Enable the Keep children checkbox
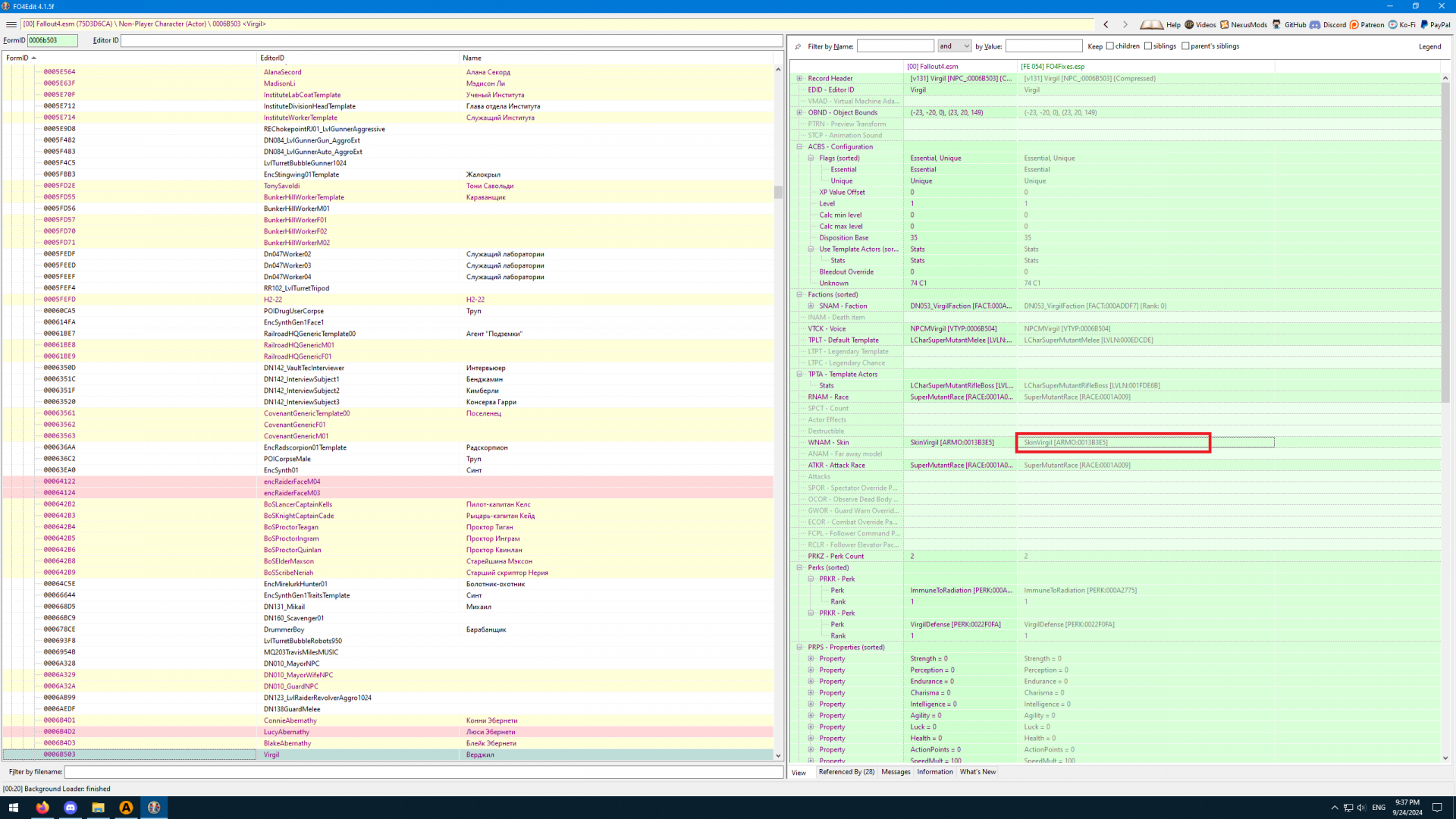 coord(1110,46)
